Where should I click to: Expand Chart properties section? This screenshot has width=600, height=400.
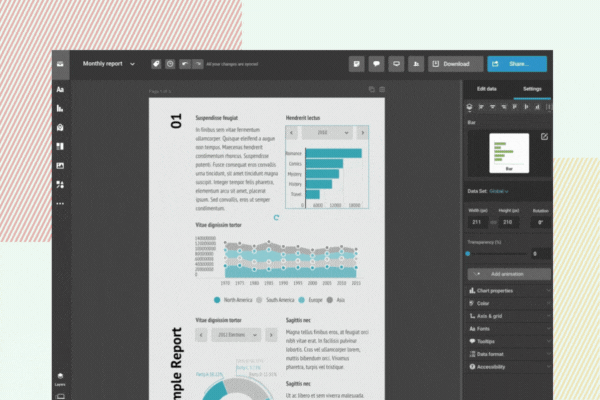click(x=509, y=291)
